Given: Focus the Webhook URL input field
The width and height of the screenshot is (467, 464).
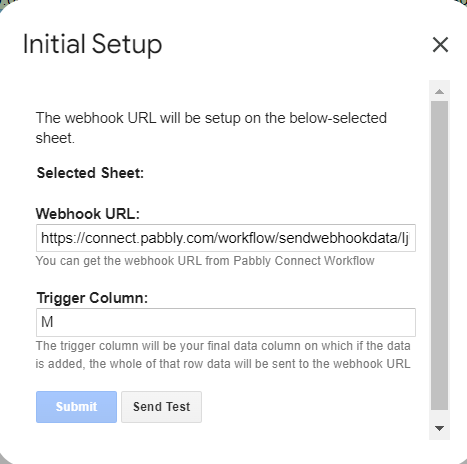Looking at the screenshot, I should coord(226,238).
